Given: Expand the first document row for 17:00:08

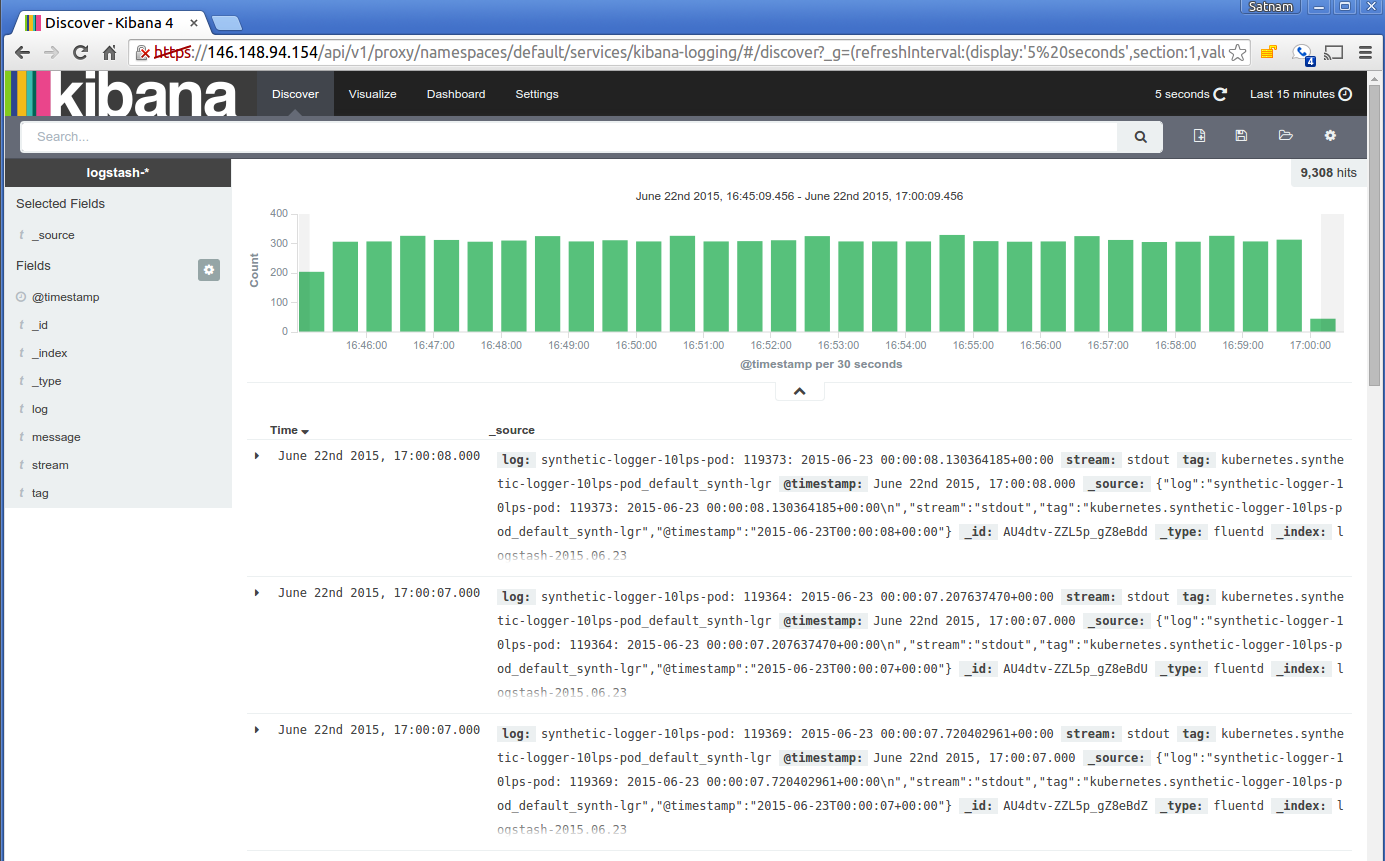Looking at the screenshot, I should coord(256,455).
